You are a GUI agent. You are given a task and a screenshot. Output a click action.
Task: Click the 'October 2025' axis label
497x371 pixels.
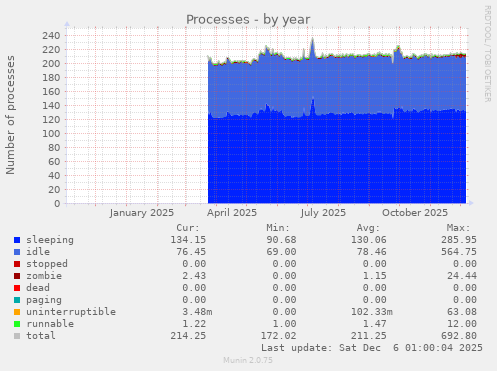[415, 213]
